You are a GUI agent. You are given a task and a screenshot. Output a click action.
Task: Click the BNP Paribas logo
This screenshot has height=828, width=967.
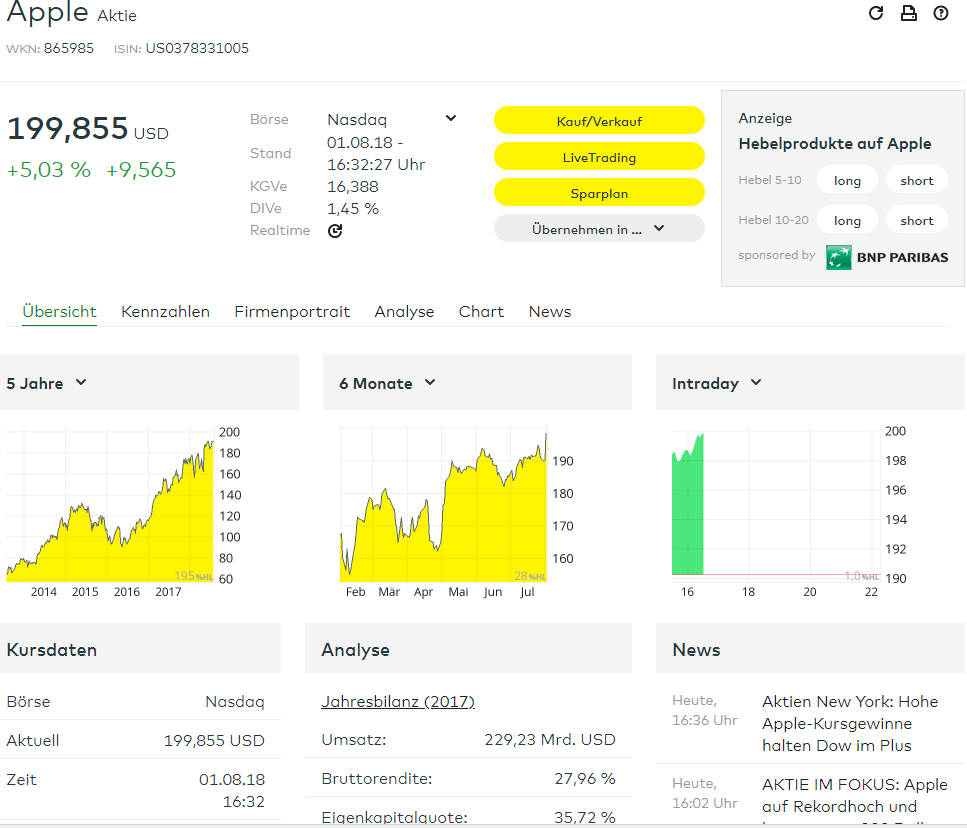[x=887, y=257]
